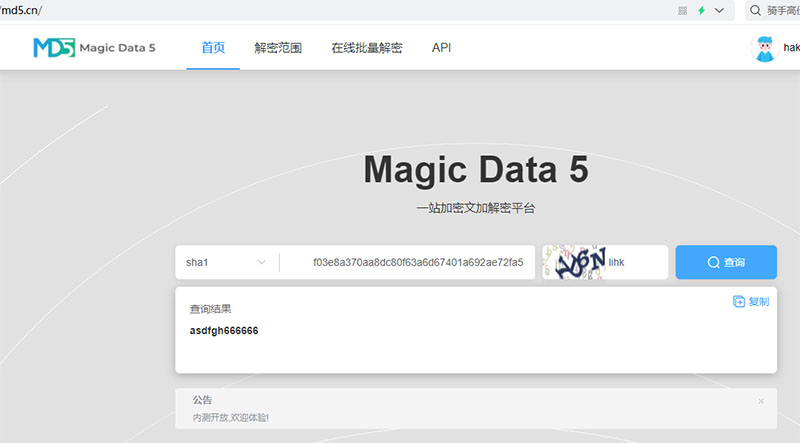800x443 pixels.
Task: Select the result text asdfgh666666
Action: click(x=224, y=331)
